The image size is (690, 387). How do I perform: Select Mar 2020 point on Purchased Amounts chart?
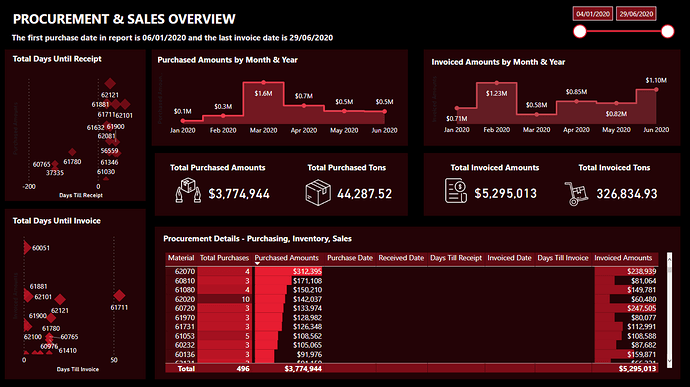tap(264, 82)
